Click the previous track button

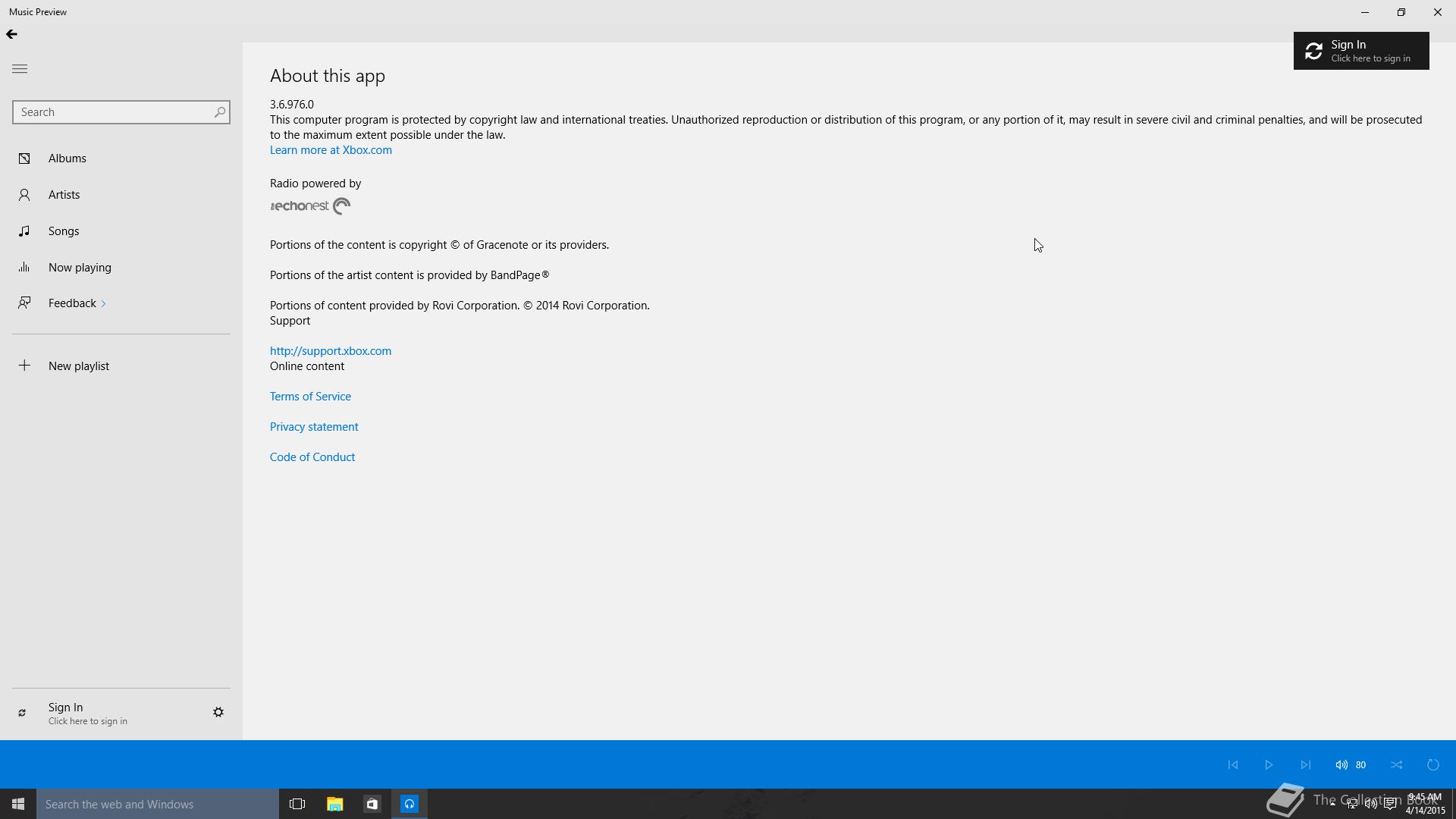point(1233,764)
